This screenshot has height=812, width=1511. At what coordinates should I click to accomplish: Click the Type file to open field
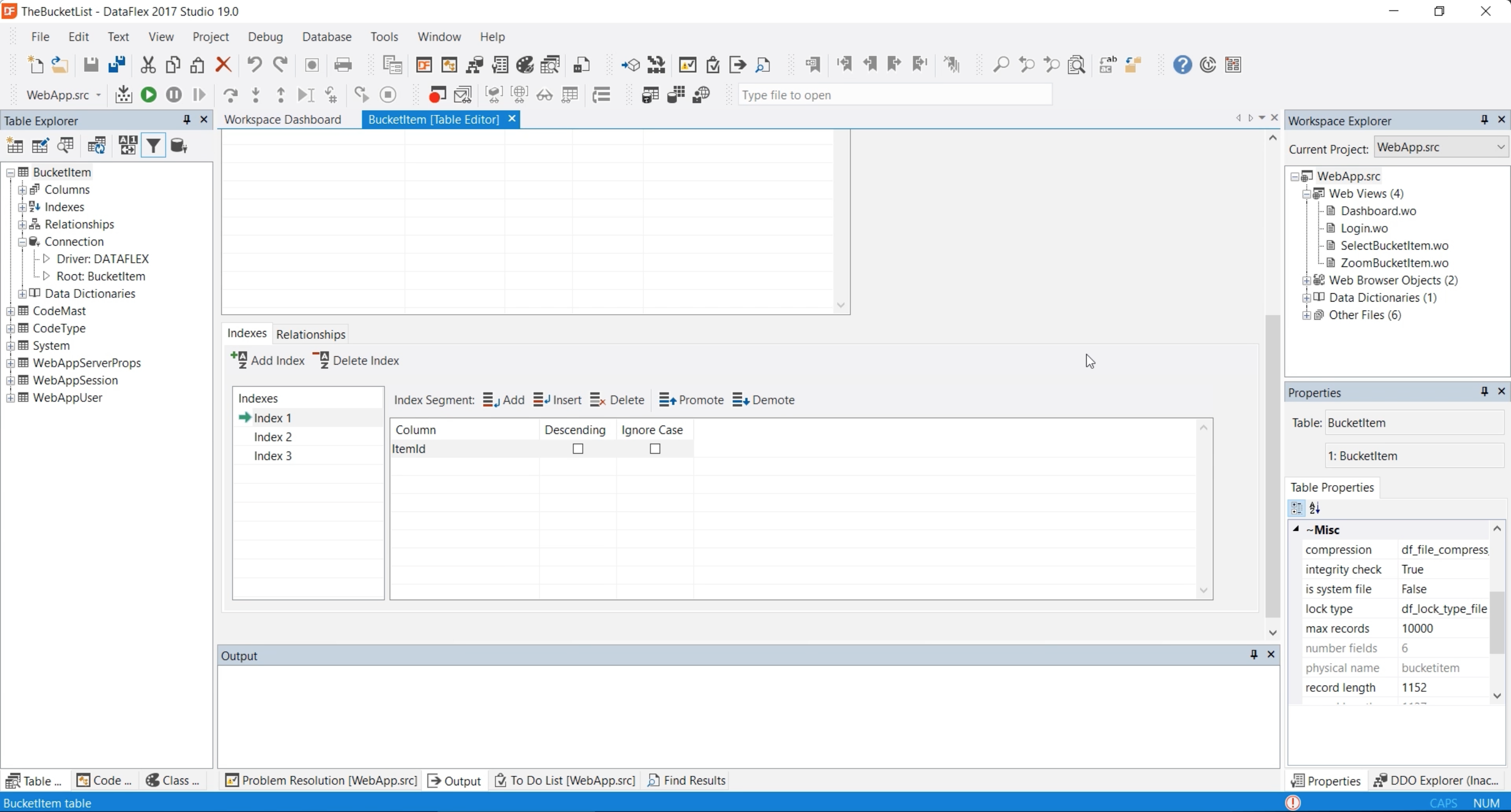tap(894, 95)
